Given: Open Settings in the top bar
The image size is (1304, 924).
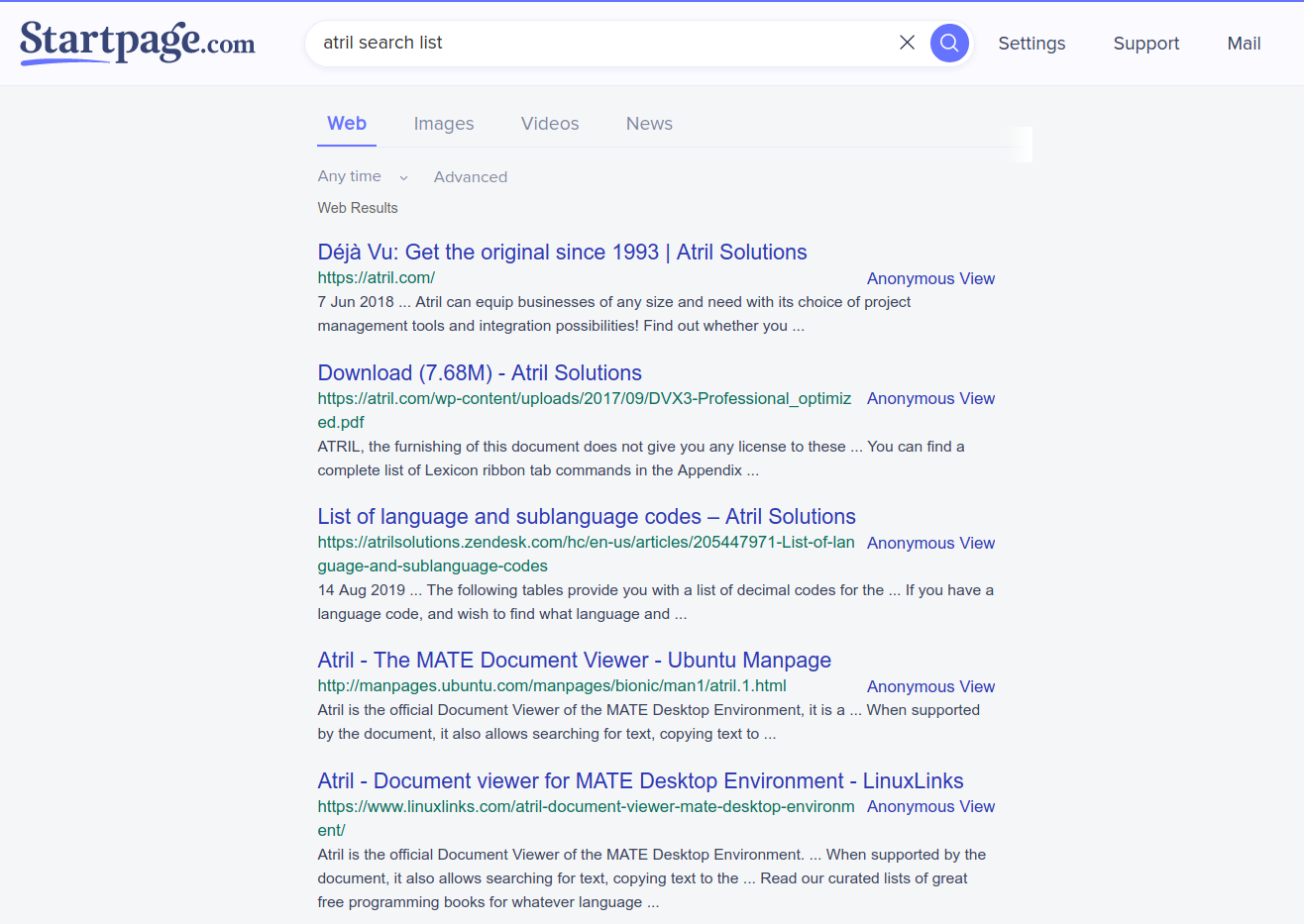Looking at the screenshot, I should [1032, 44].
